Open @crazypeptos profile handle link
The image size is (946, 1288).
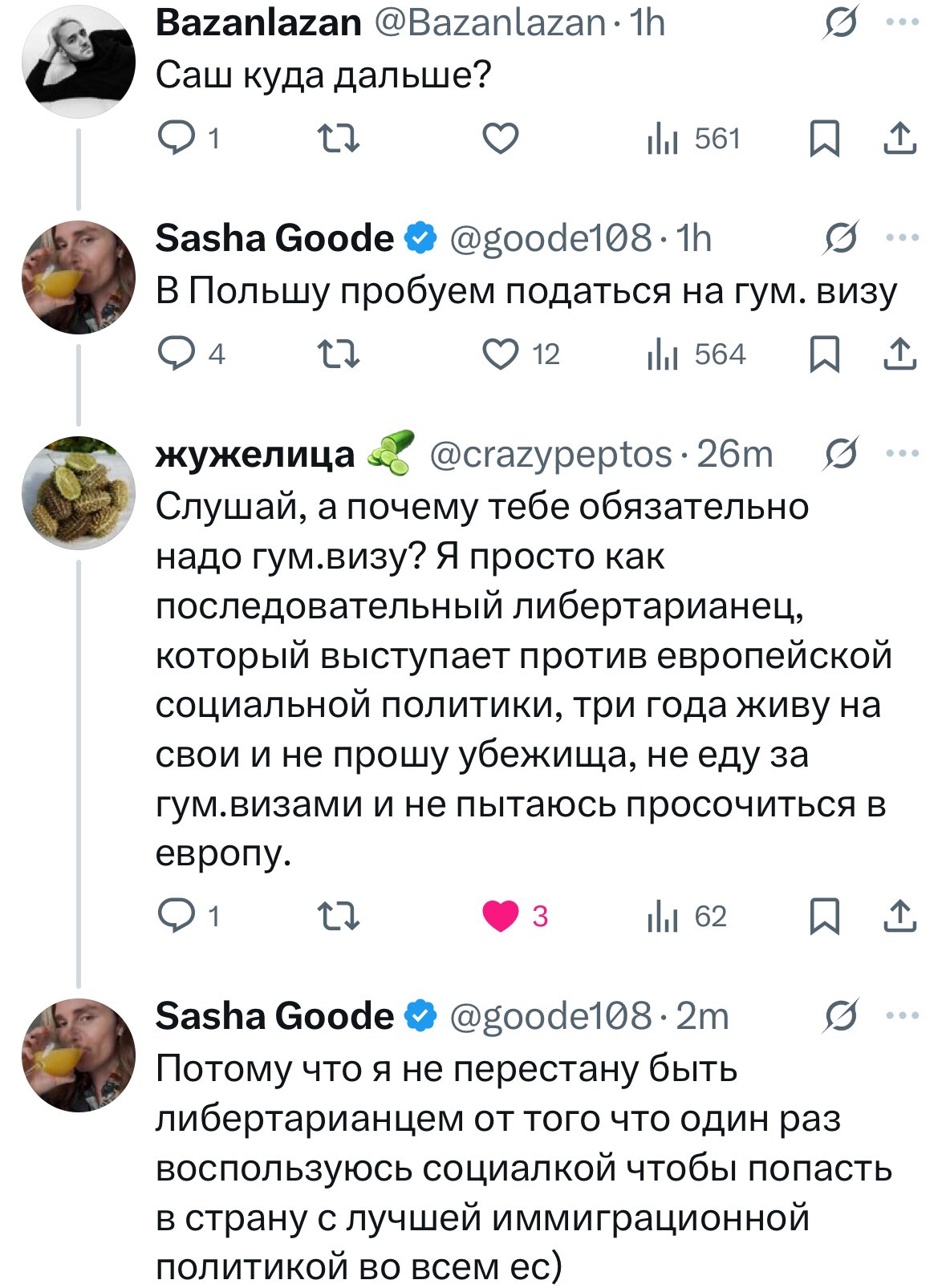pyautogui.click(x=550, y=455)
